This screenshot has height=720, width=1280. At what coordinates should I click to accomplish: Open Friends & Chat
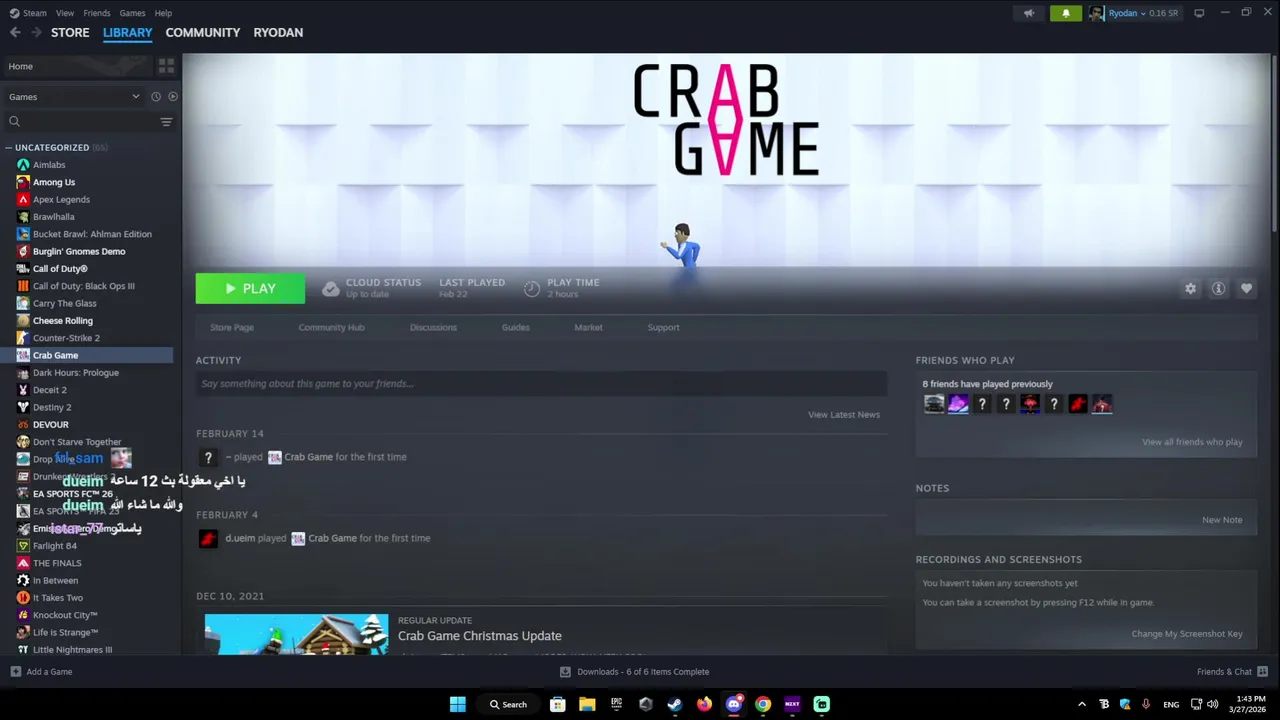(1232, 672)
